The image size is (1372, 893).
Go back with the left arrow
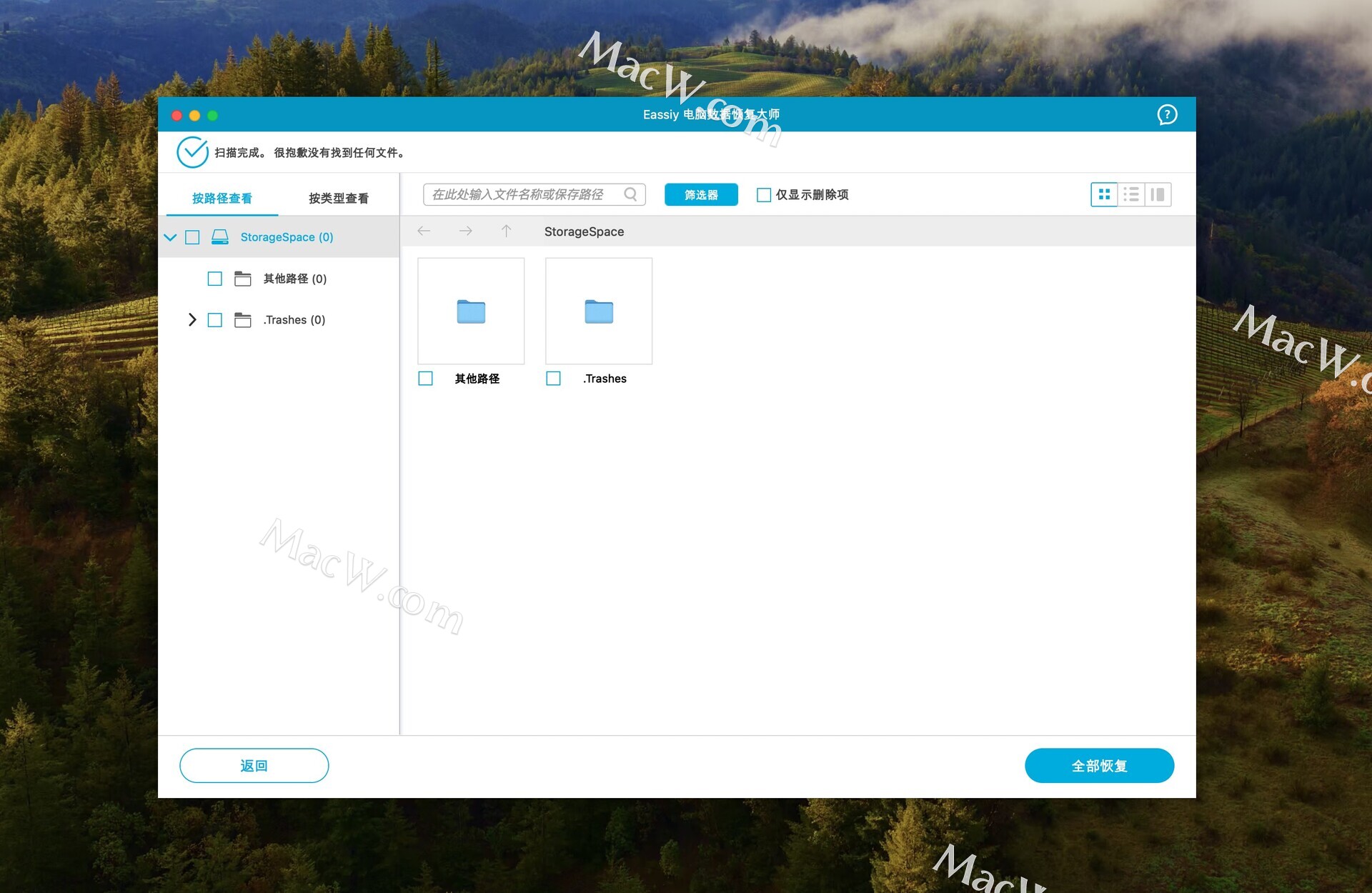pyautogui.click(x=424, y=231)
